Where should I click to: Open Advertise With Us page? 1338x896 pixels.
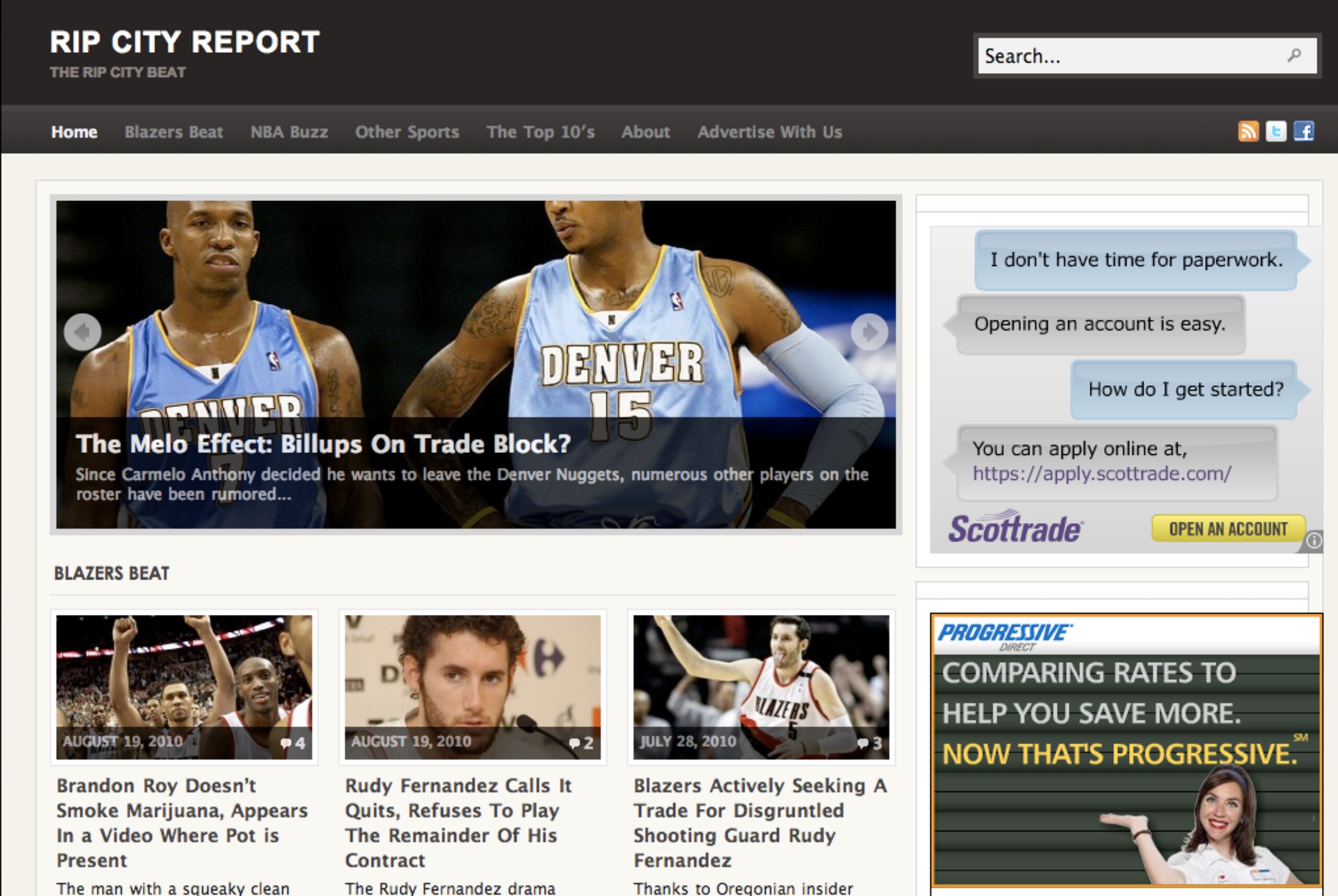769,132
